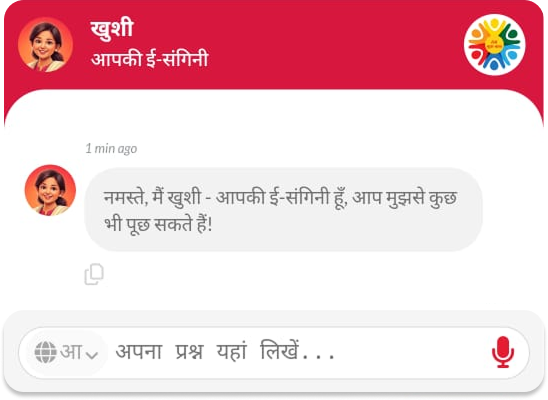Select the नमस्ते greeting message bubble
Viewport: 548px width, 400px height.
pos(283,209)
